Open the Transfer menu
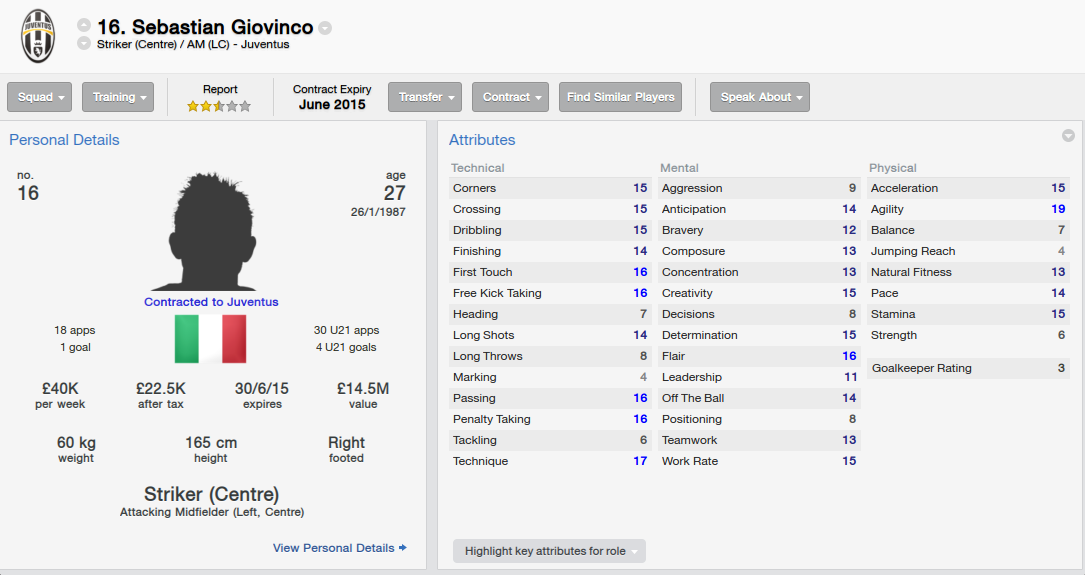The height and width of the screenshot is (575, 1085). pos(425,97)
